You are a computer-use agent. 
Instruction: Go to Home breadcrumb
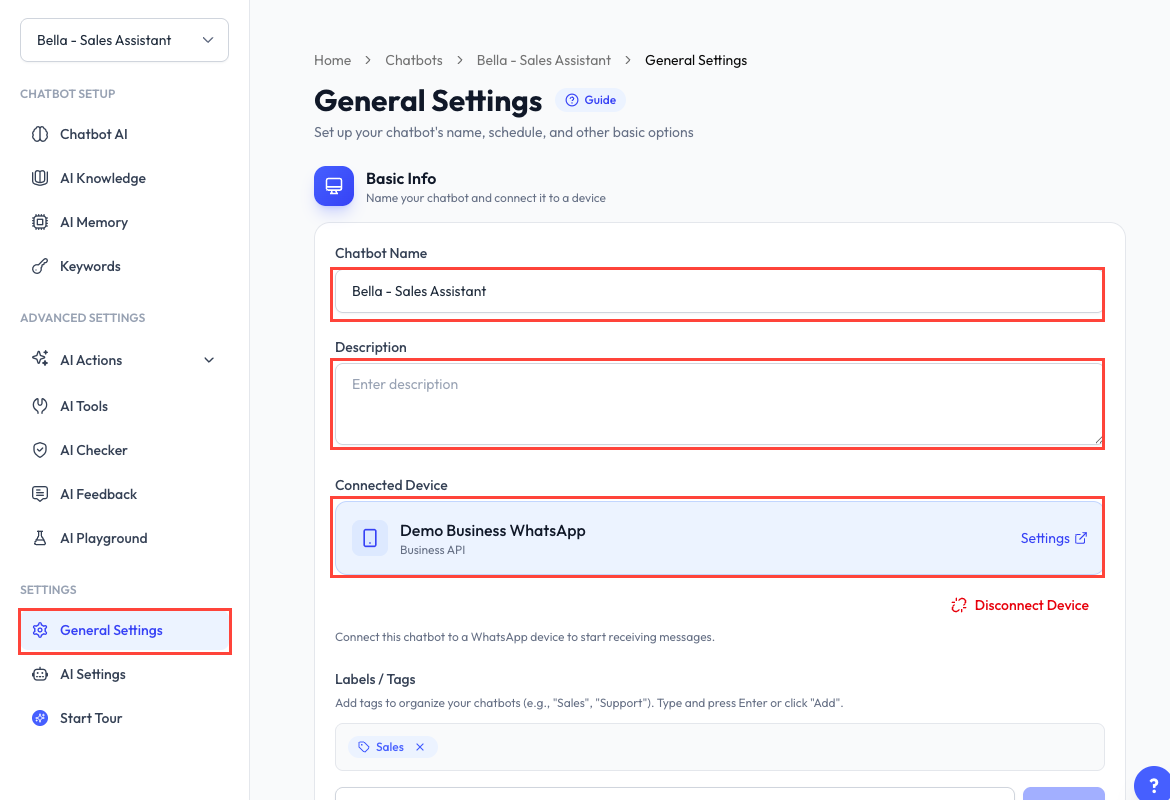tap(332, 60)
